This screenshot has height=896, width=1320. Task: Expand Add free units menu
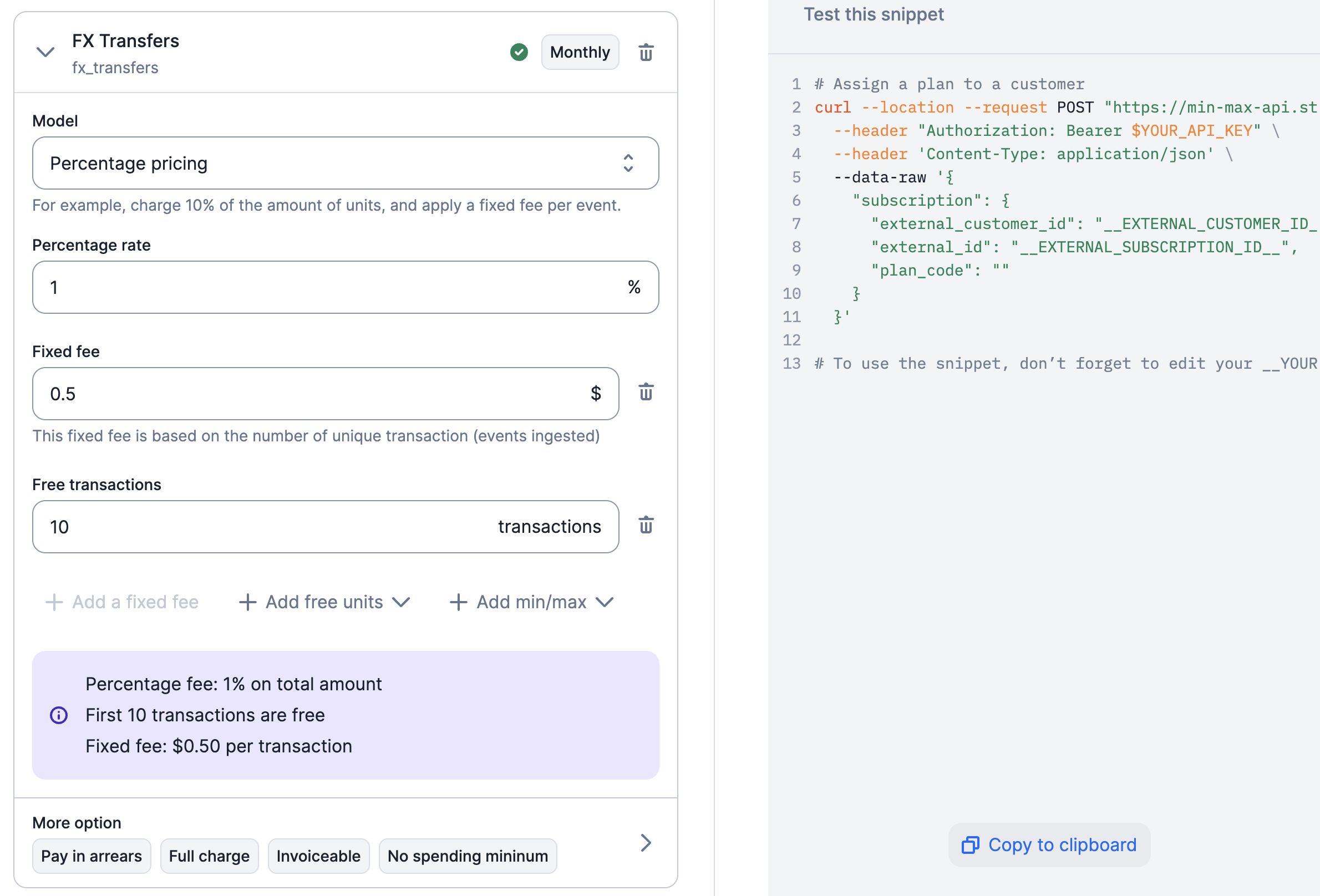pos(324,602)
